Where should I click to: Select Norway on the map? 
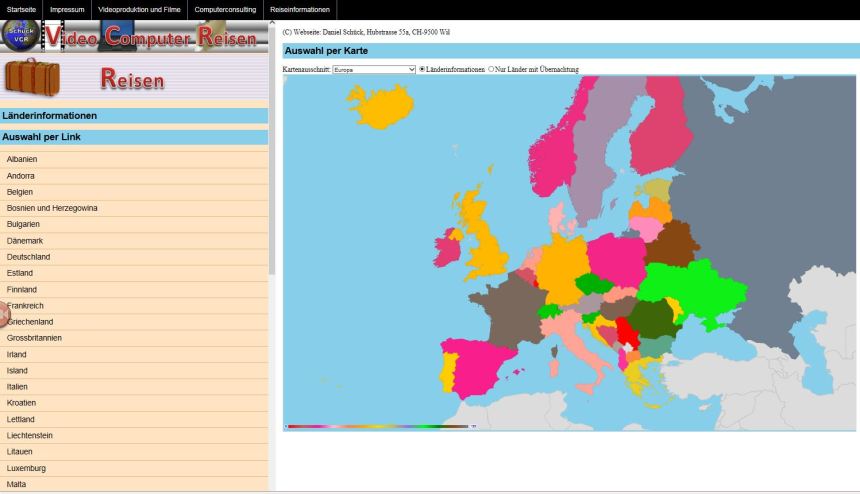point(554,159)
